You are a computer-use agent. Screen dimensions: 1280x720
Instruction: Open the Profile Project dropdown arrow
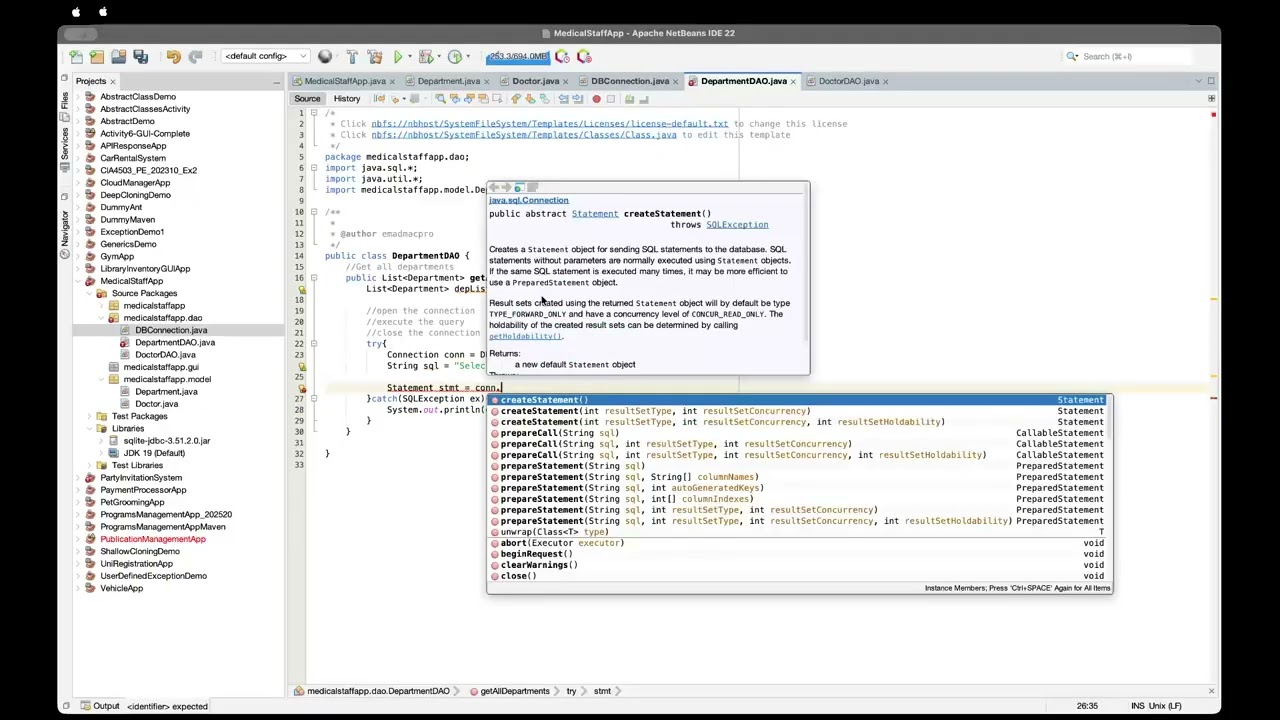pos(467,57)
